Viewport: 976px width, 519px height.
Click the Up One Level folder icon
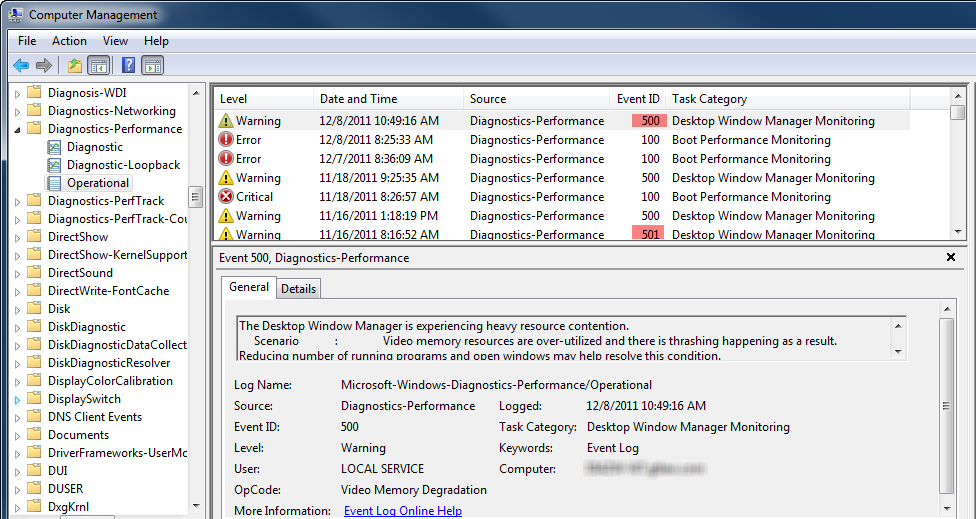pos(74,66)
